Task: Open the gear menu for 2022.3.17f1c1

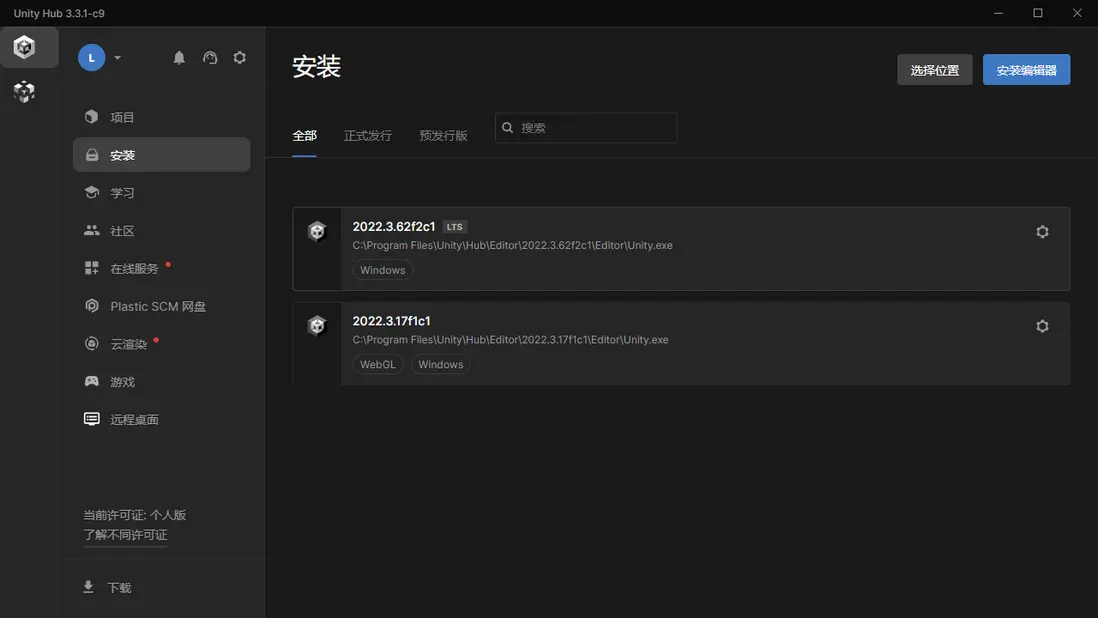Action: pos(1042,326)
